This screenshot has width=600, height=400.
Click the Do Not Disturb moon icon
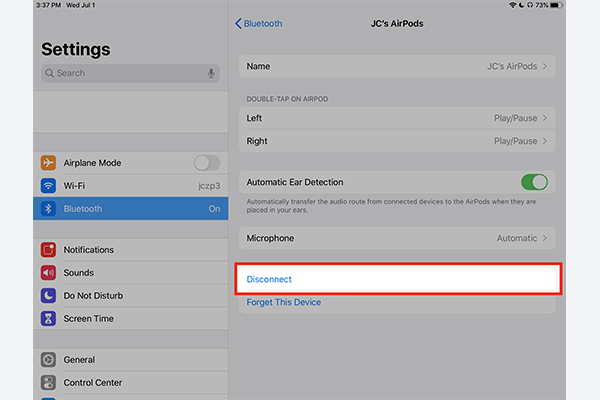tap(48, 296)
